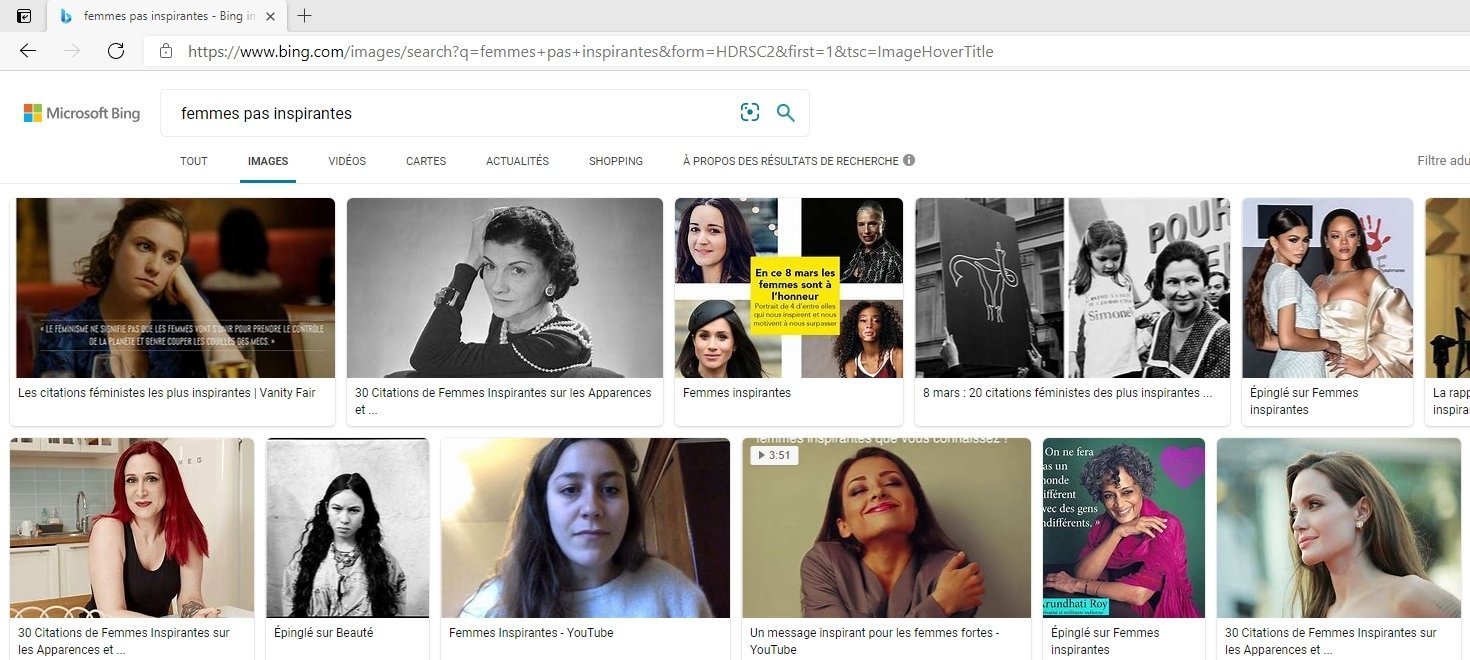
Task: Reload the page with the refresh icon
Action: tap(116, 51)
